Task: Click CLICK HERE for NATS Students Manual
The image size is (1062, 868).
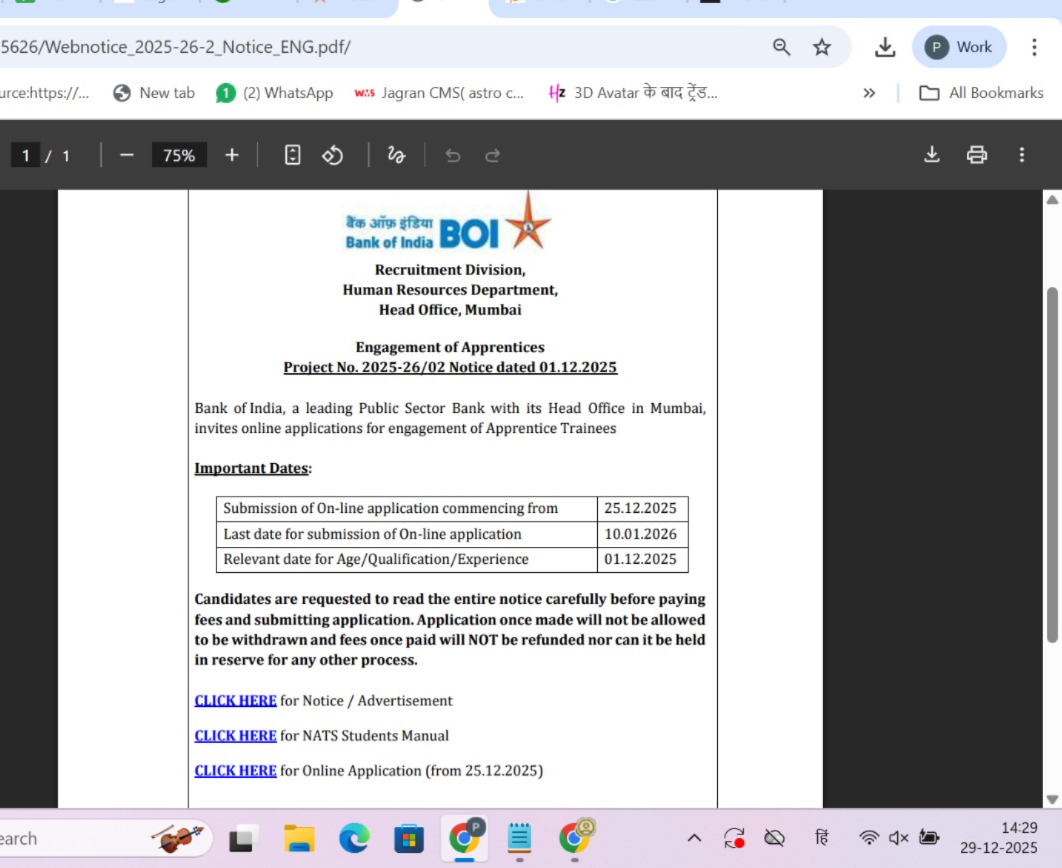Action: point(235,735)
